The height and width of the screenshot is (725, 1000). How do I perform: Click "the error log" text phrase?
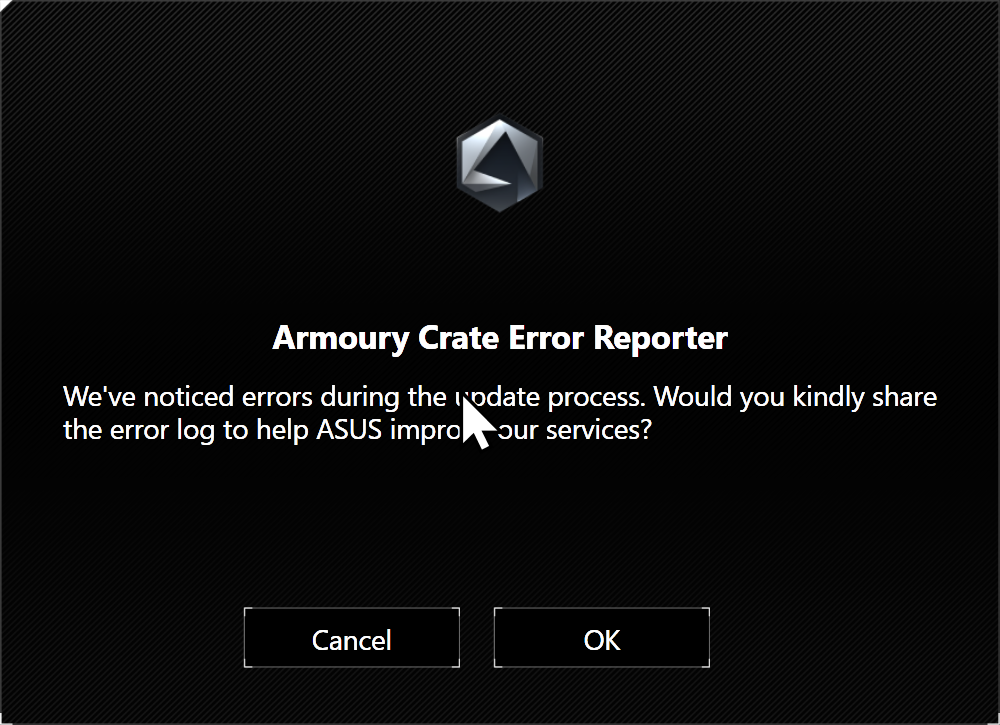[x=139, y=430]
